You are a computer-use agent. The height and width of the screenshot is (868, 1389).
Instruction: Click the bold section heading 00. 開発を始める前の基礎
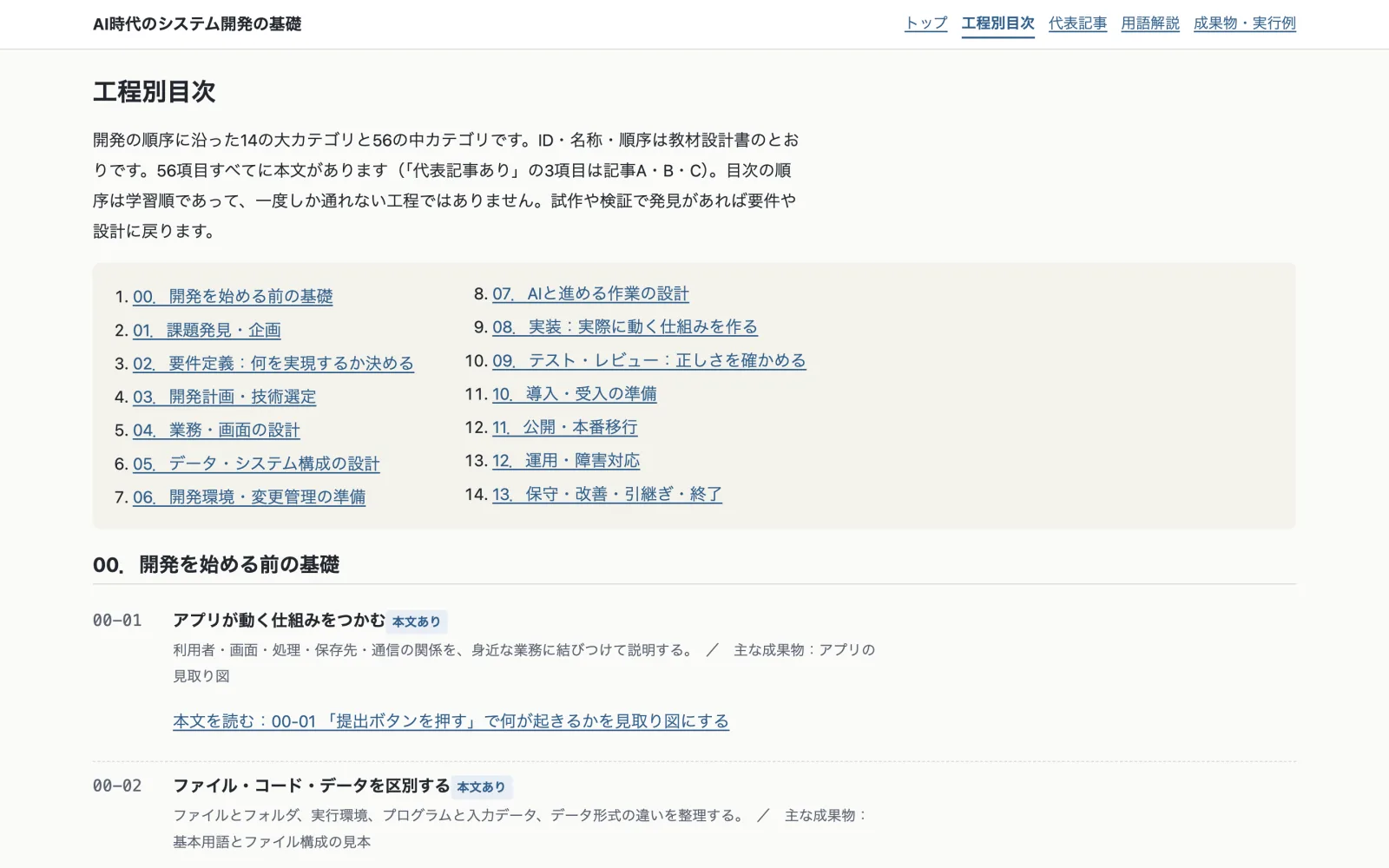216,565
